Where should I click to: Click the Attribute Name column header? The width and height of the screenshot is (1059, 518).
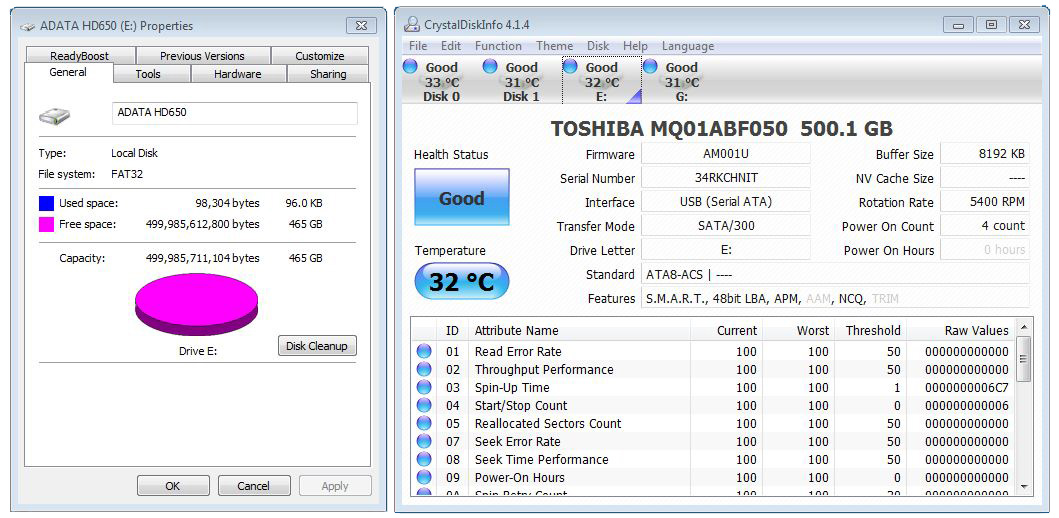pos(579,330)
